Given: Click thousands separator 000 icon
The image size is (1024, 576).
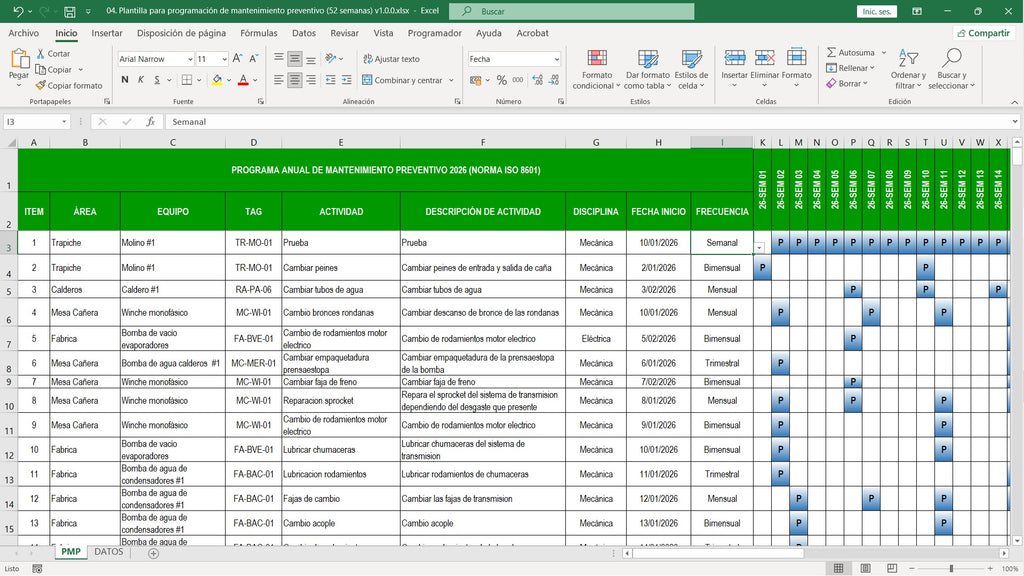Looking at the screenshot, I should 518,80.
